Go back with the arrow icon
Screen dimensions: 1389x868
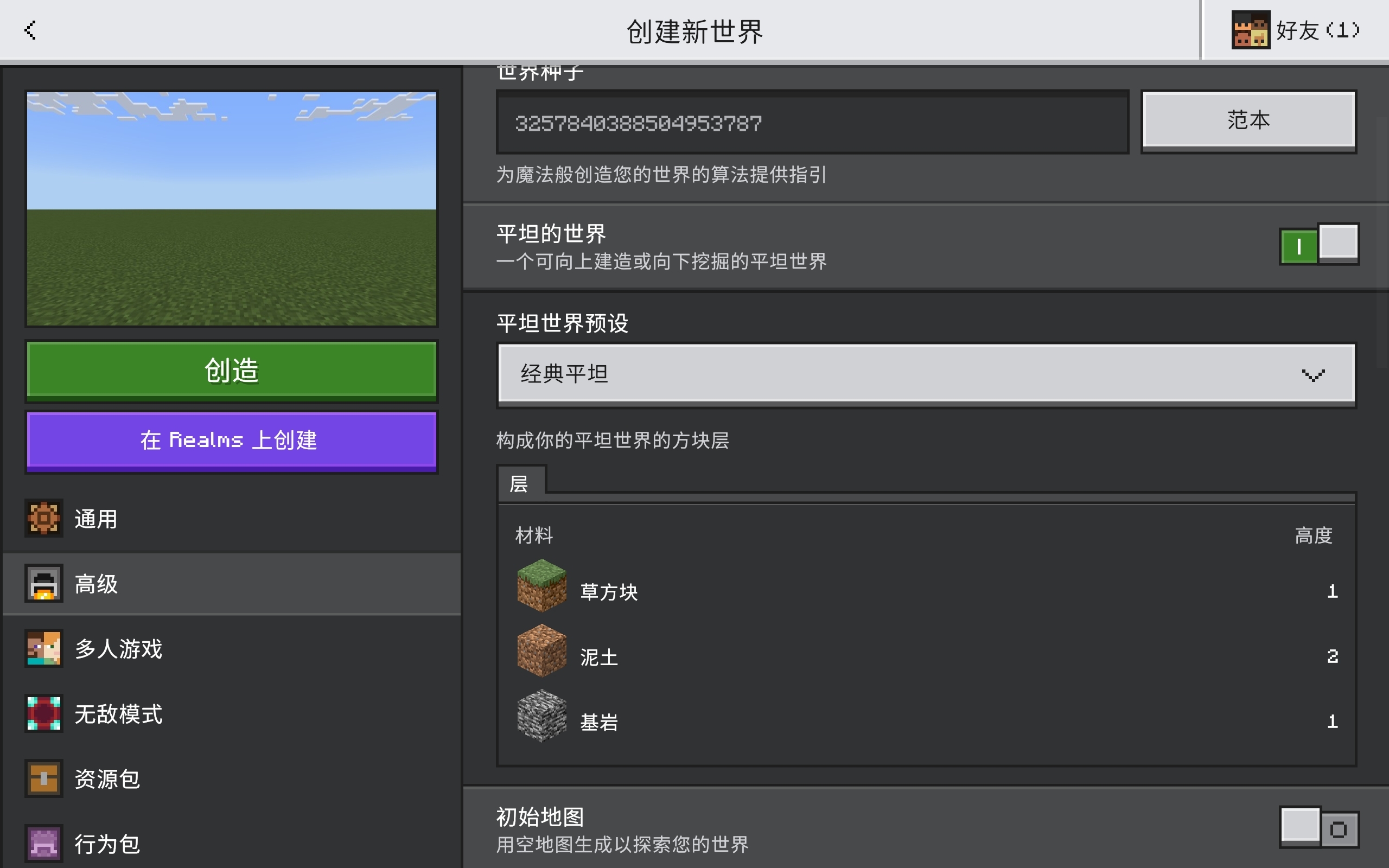30,30
